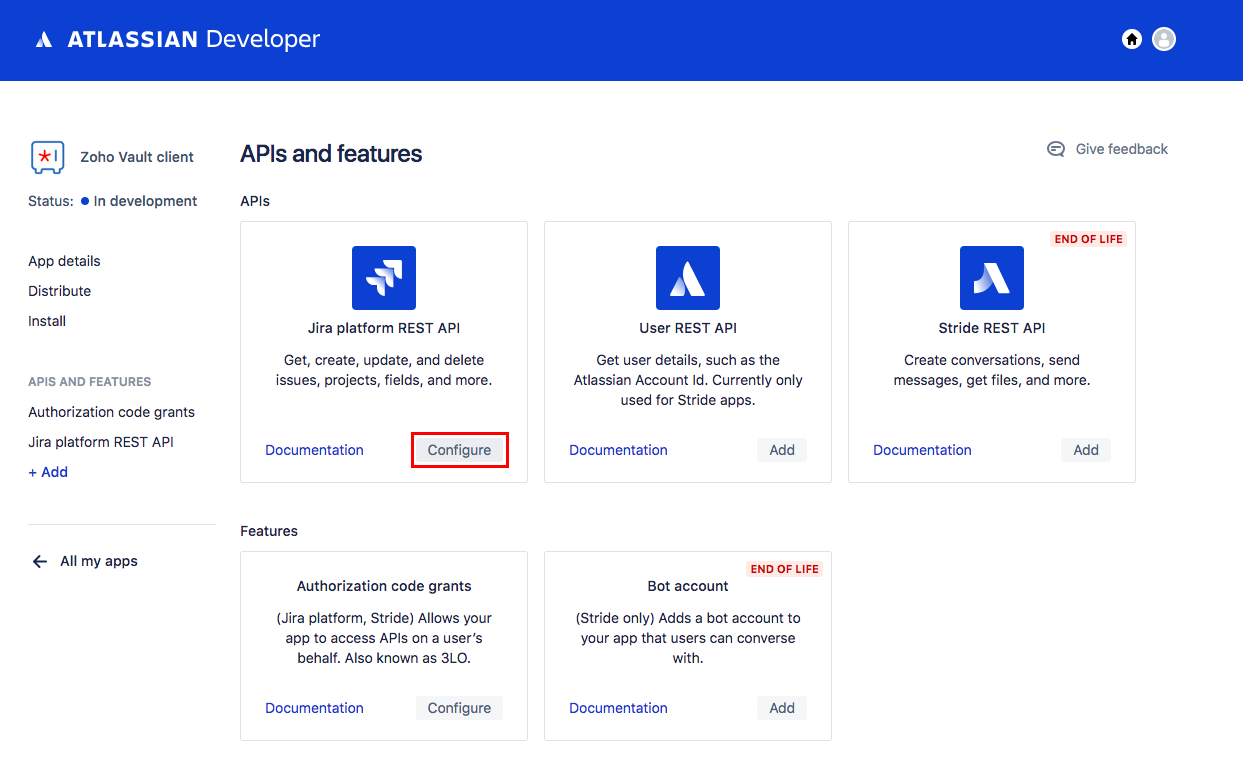
Task: Add the Stride REST API
Action: coord(1086,450)
